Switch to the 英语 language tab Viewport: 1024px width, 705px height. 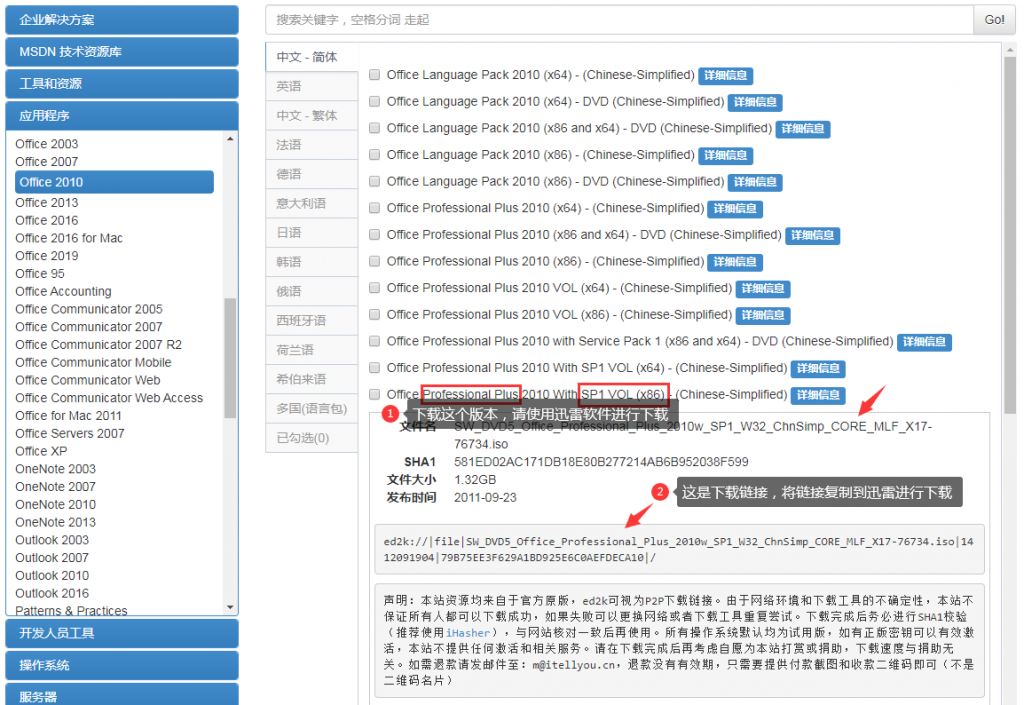312,86
